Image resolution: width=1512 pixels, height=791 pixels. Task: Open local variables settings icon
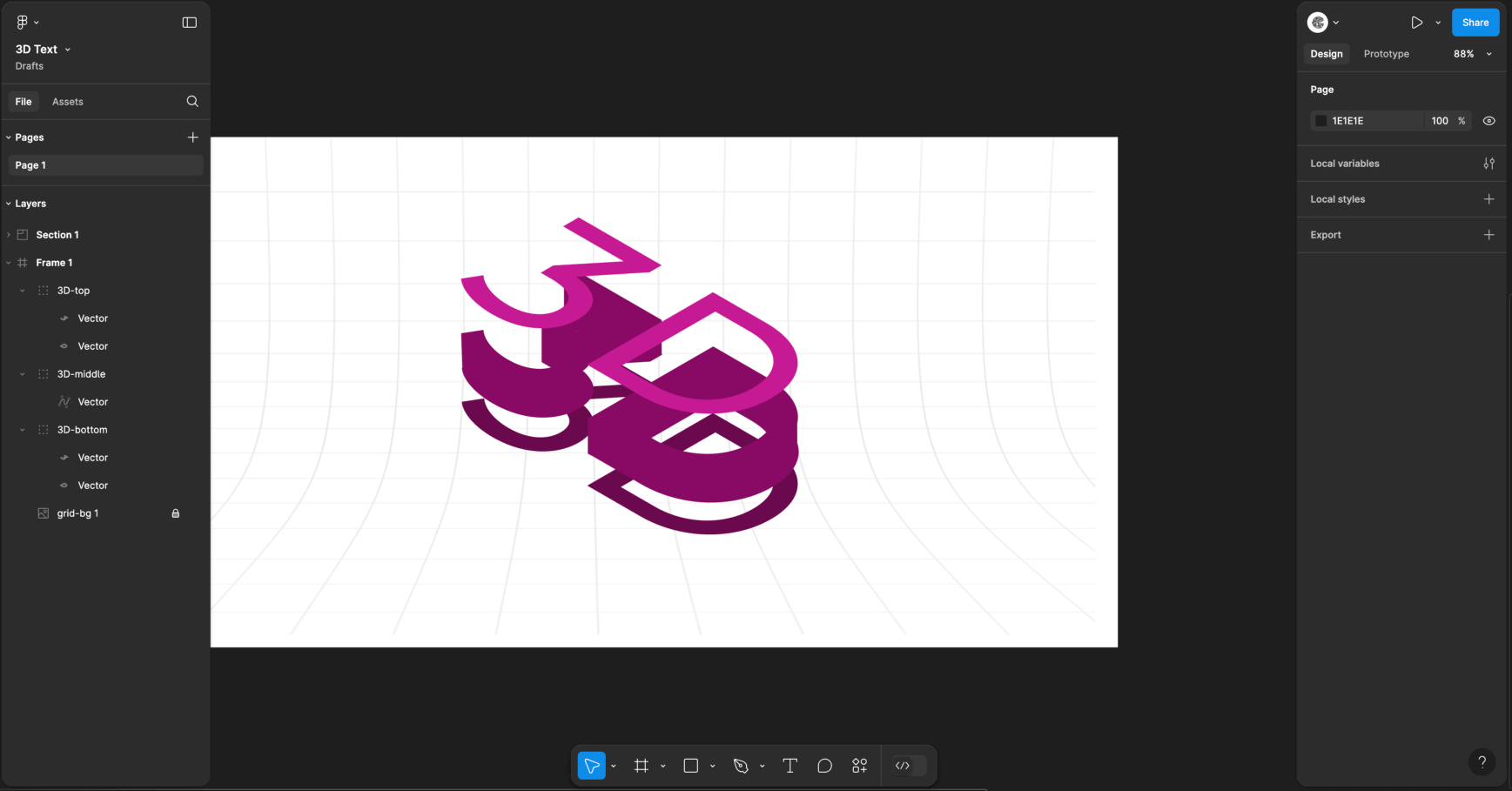pos(1488,164)
